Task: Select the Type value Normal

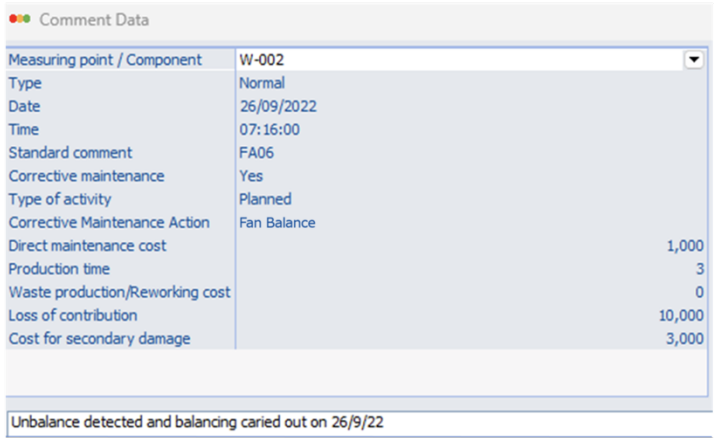Action: [x=262, y=83]
